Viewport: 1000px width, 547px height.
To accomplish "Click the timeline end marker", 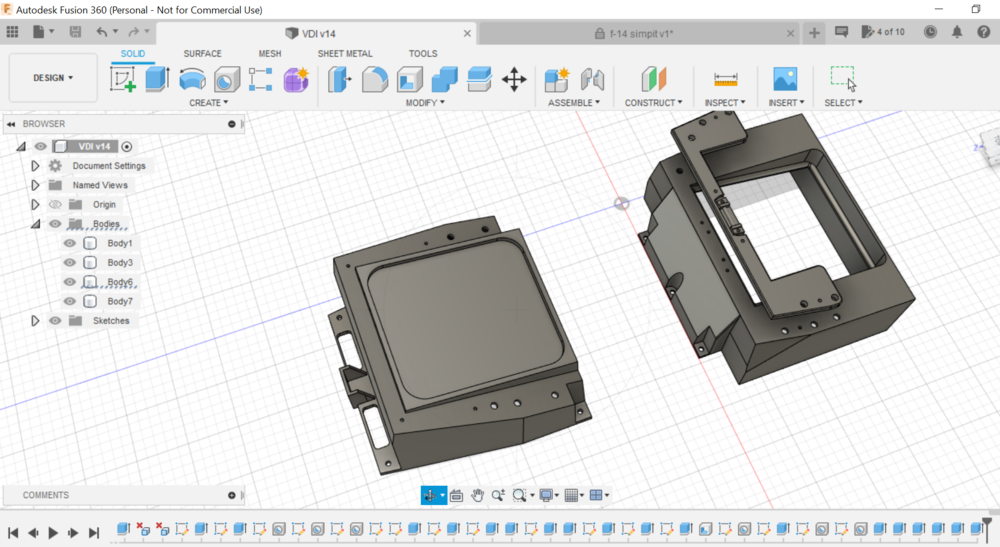I will 988,525.
